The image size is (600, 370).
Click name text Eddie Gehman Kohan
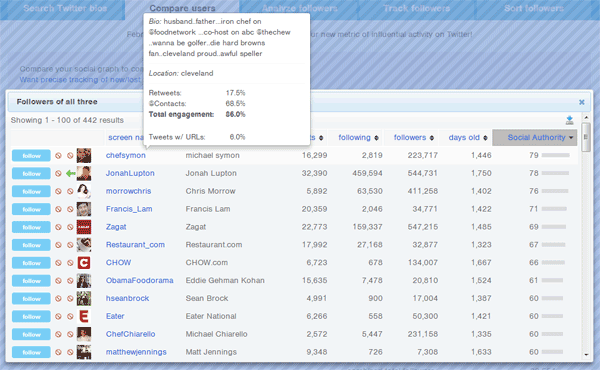click(225, 280)
